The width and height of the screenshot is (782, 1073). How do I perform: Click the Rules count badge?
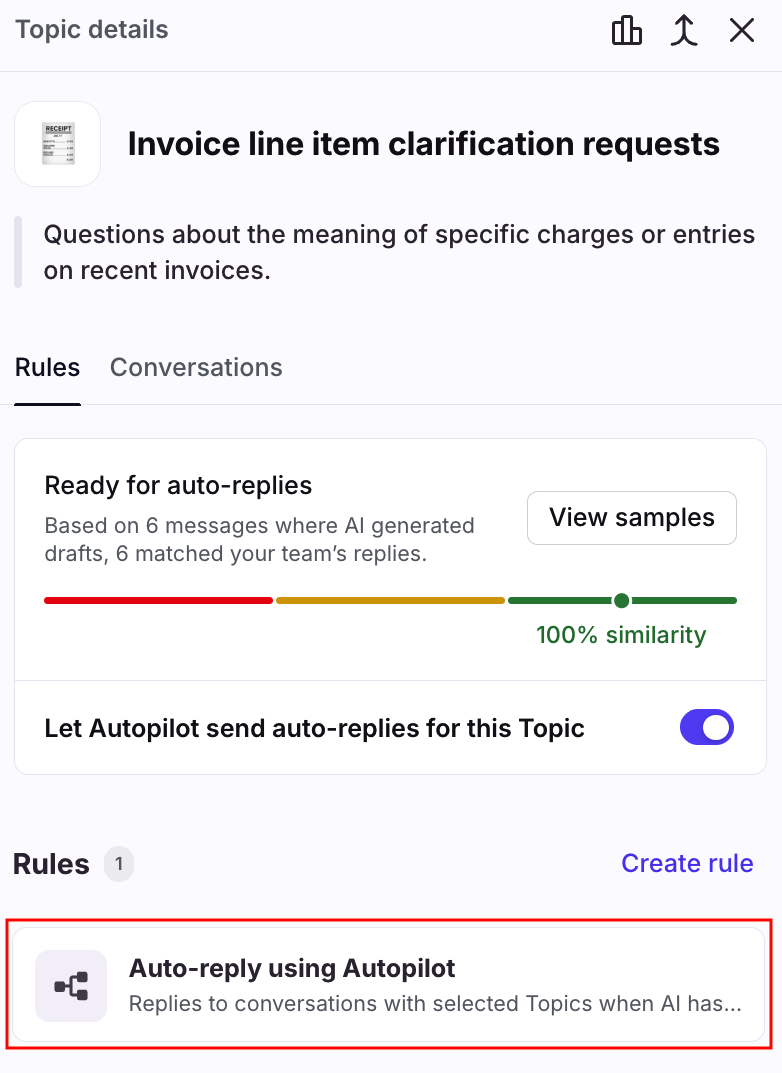pos(119,864)
